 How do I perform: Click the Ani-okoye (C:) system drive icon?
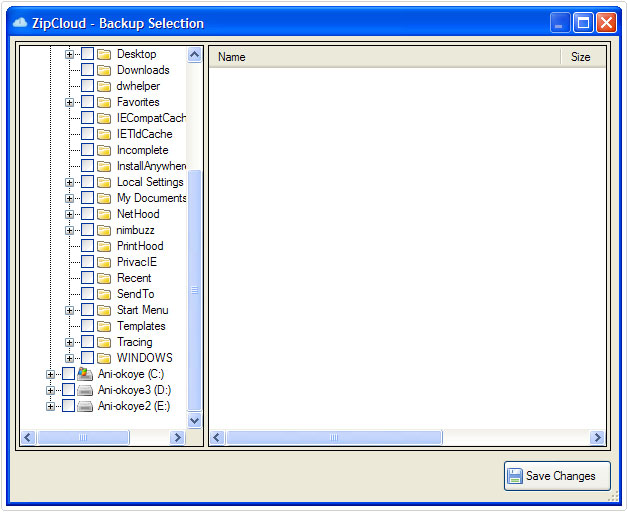(x=85, y=374)
